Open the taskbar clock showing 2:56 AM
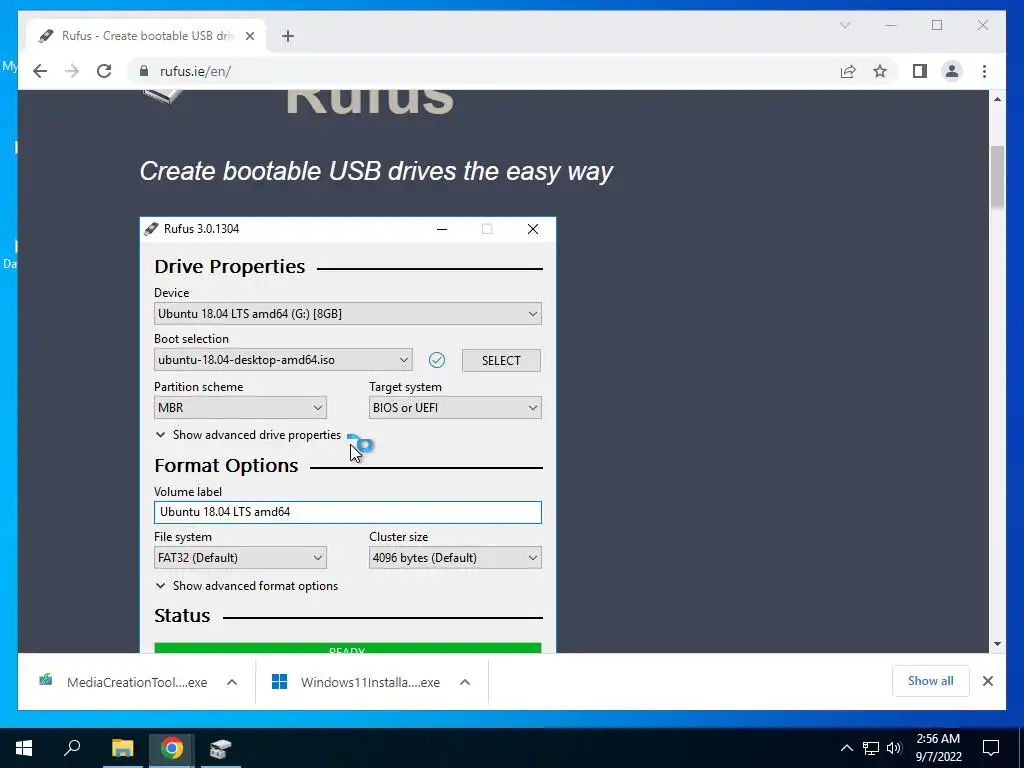Image resolution: width=1024 pixels, height=768 pixels. point(938,748)
